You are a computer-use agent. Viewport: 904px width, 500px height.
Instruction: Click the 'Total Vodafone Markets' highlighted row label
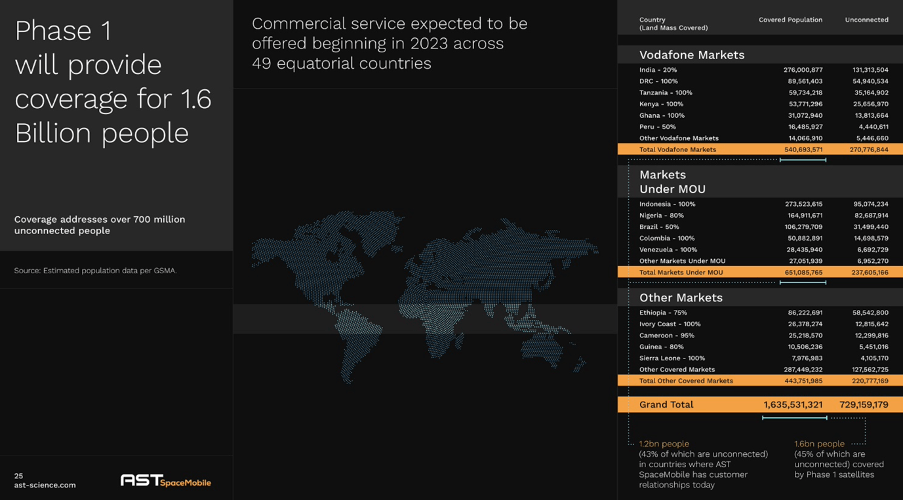pyautogui.click(x=677, y=149)
